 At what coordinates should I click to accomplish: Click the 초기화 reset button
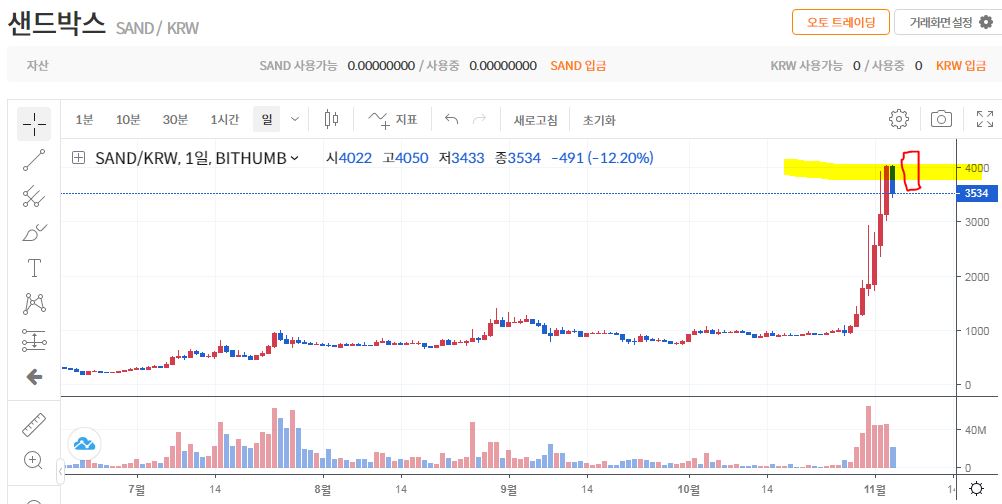(599, 119)
